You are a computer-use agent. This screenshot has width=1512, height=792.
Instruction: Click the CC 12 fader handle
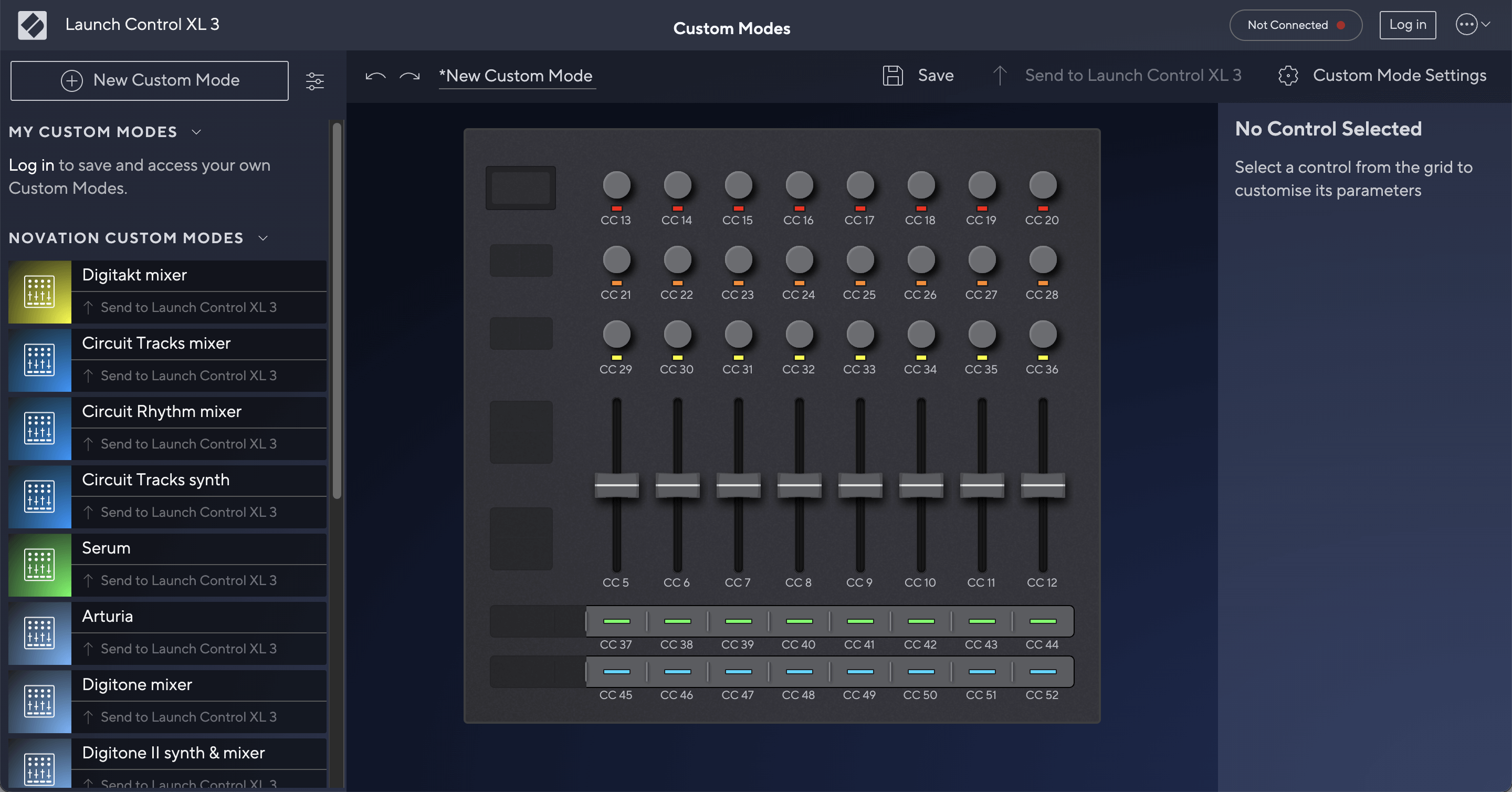click(1043, 485)
